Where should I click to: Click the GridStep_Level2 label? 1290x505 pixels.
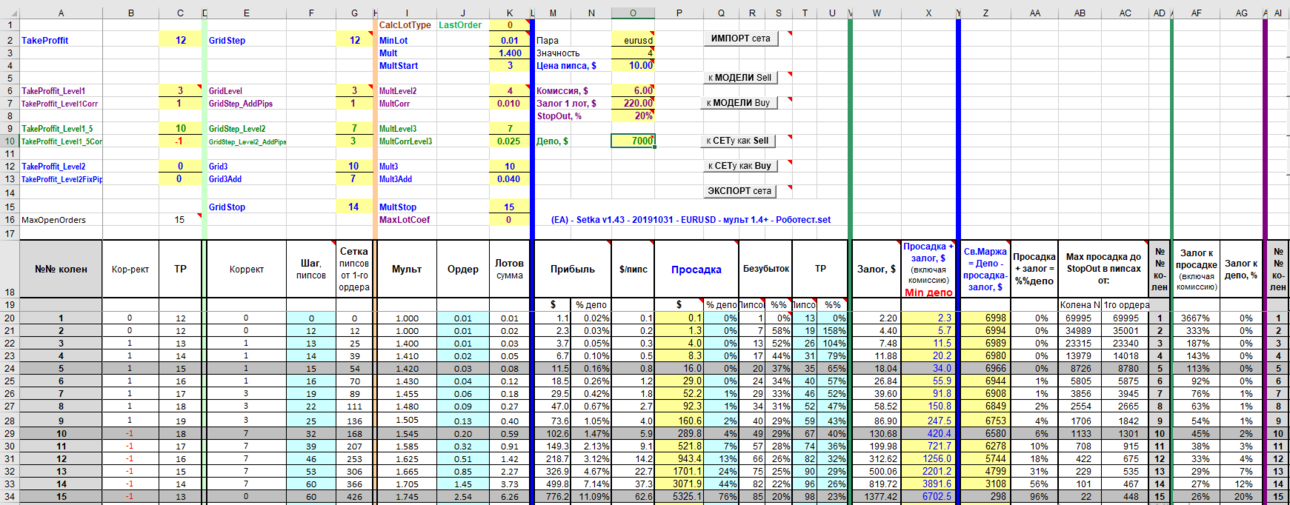(237, 128)
